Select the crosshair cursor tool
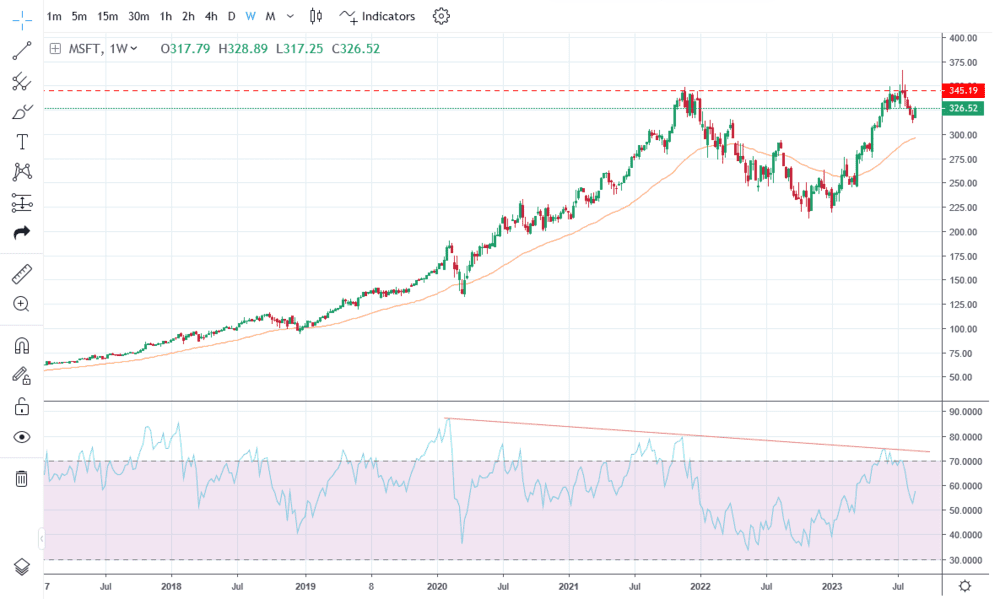The height and width of the screenshot is (599, 1000). pyautogui.click(x=21, y=17)
